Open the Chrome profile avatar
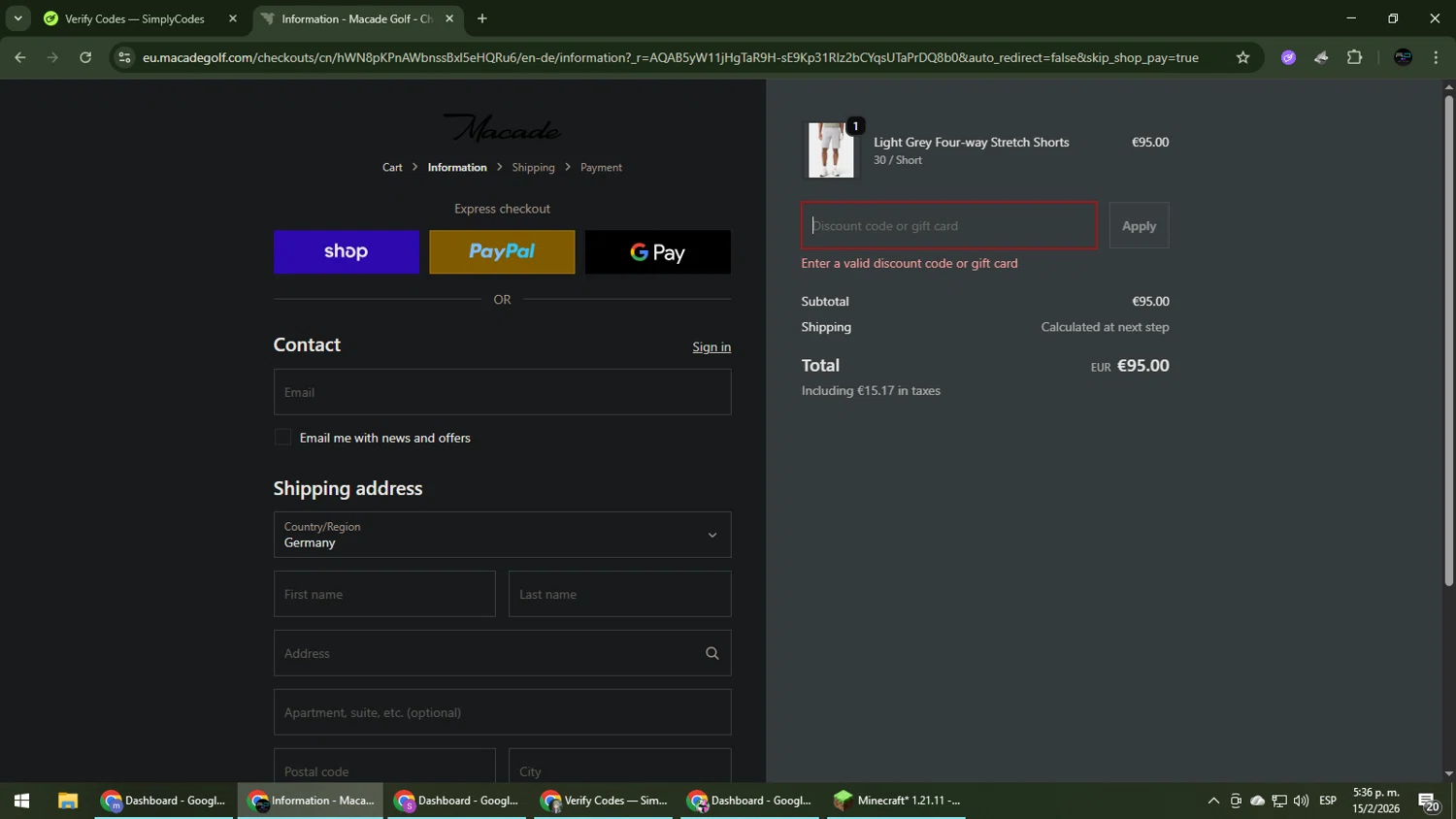The width and height of the screenshot is (1456, 819). (x=1403, y=57)
